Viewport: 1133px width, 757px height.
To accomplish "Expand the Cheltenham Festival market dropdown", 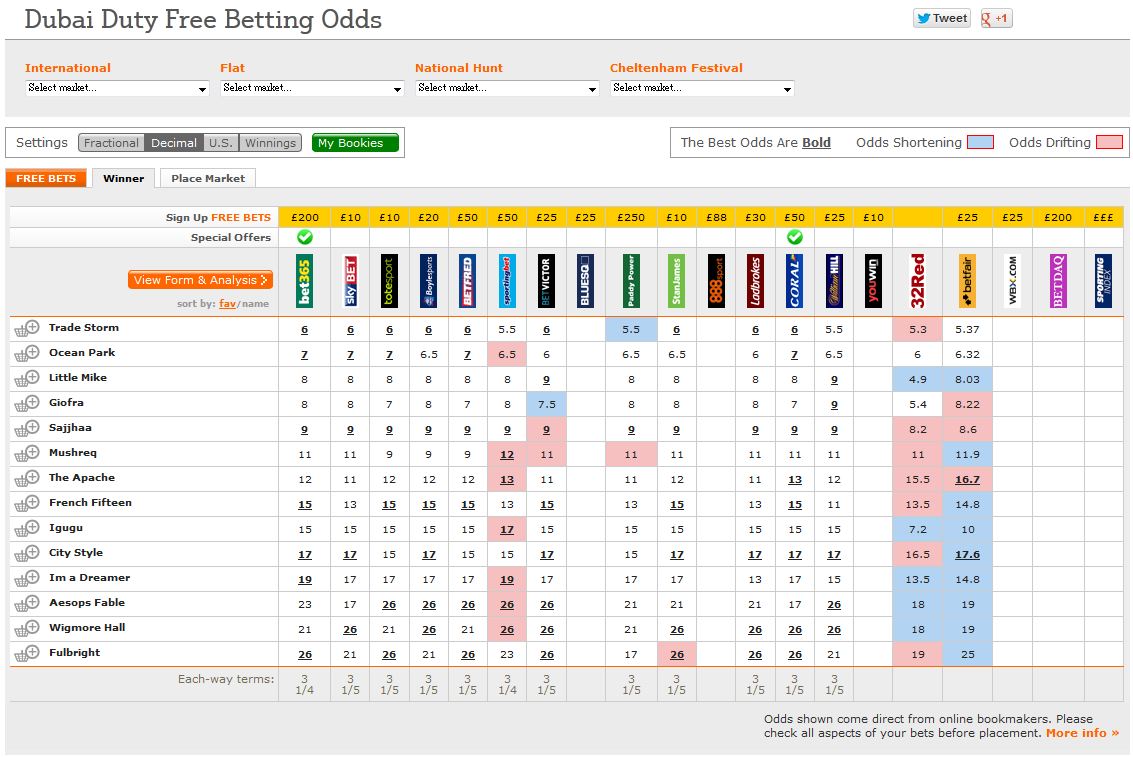I will (x=702, y=88).
